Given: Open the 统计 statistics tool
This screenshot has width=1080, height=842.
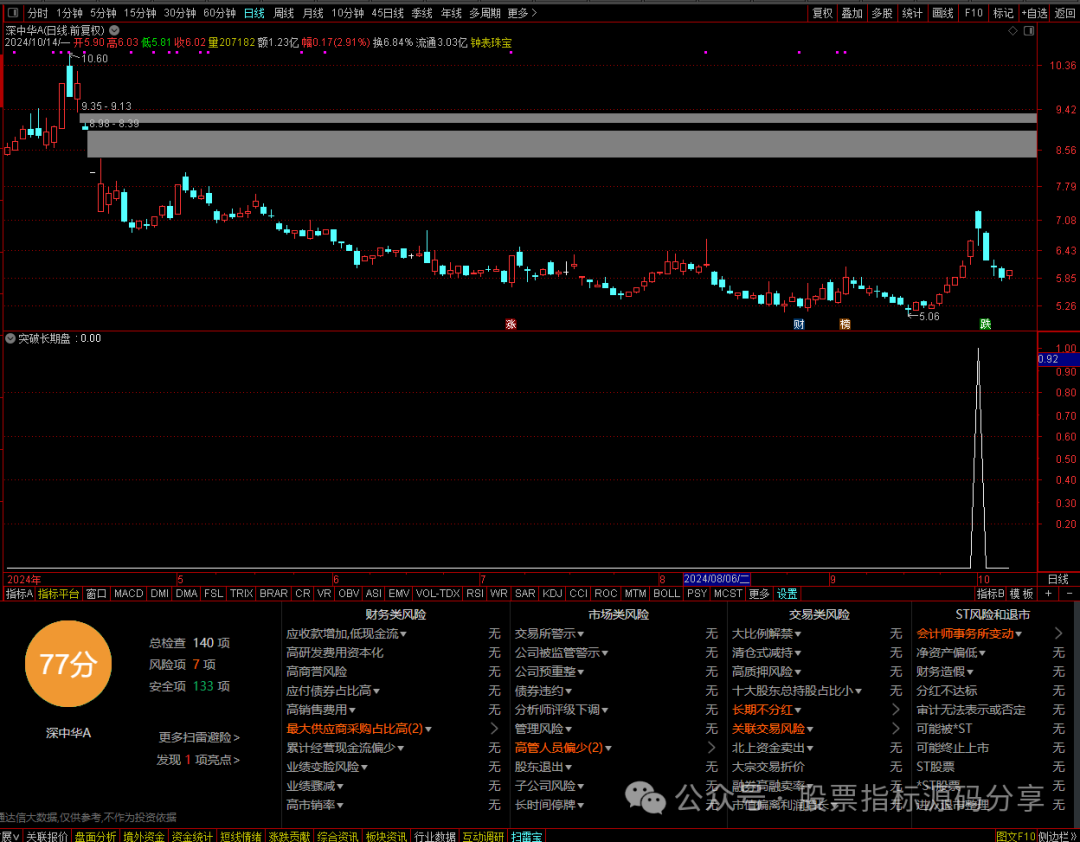Looking at the screenshot, I should pyautogui.click(x=913, y=13).
